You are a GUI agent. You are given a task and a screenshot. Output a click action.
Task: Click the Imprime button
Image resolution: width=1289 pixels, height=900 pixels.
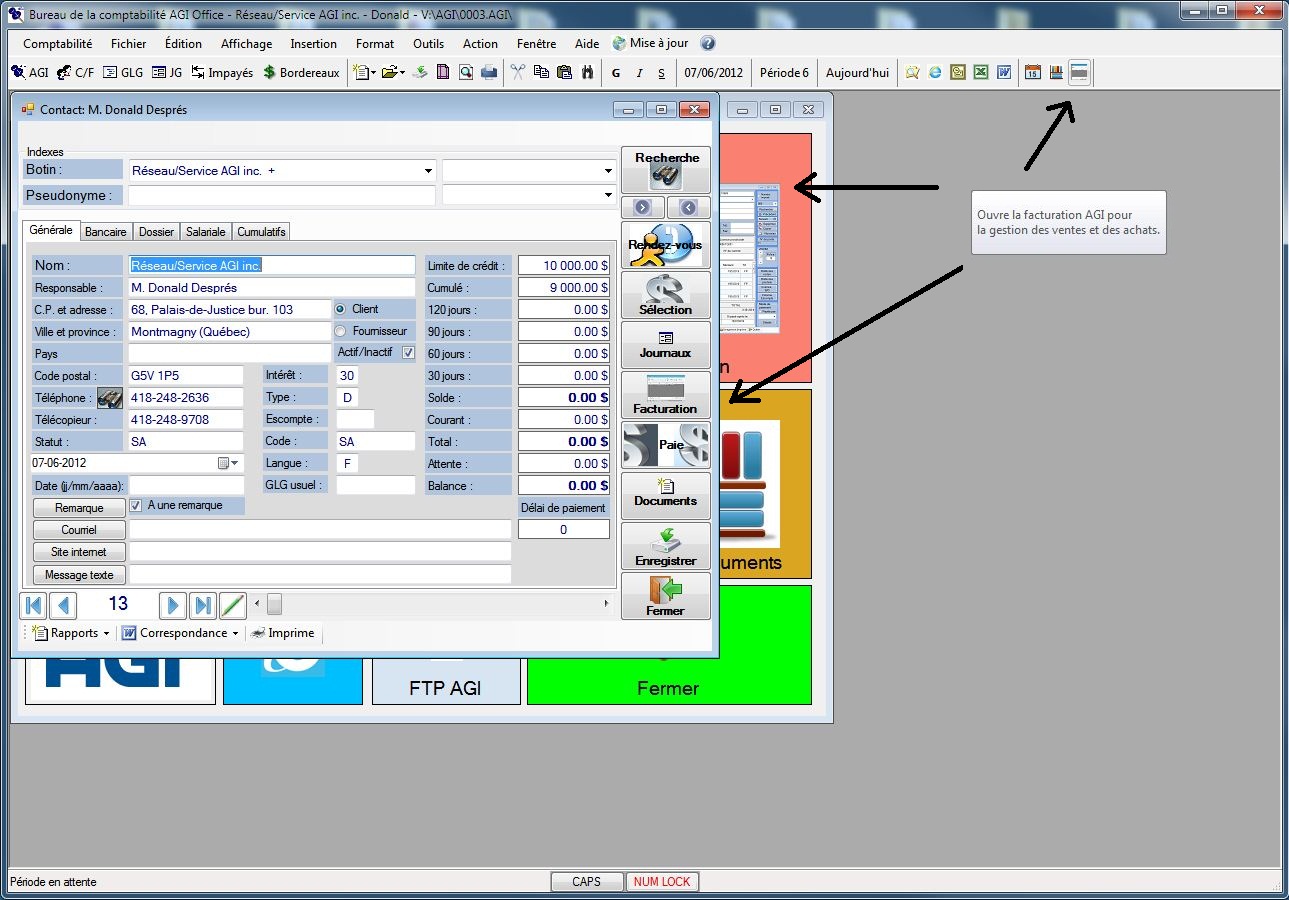[282, 633]
